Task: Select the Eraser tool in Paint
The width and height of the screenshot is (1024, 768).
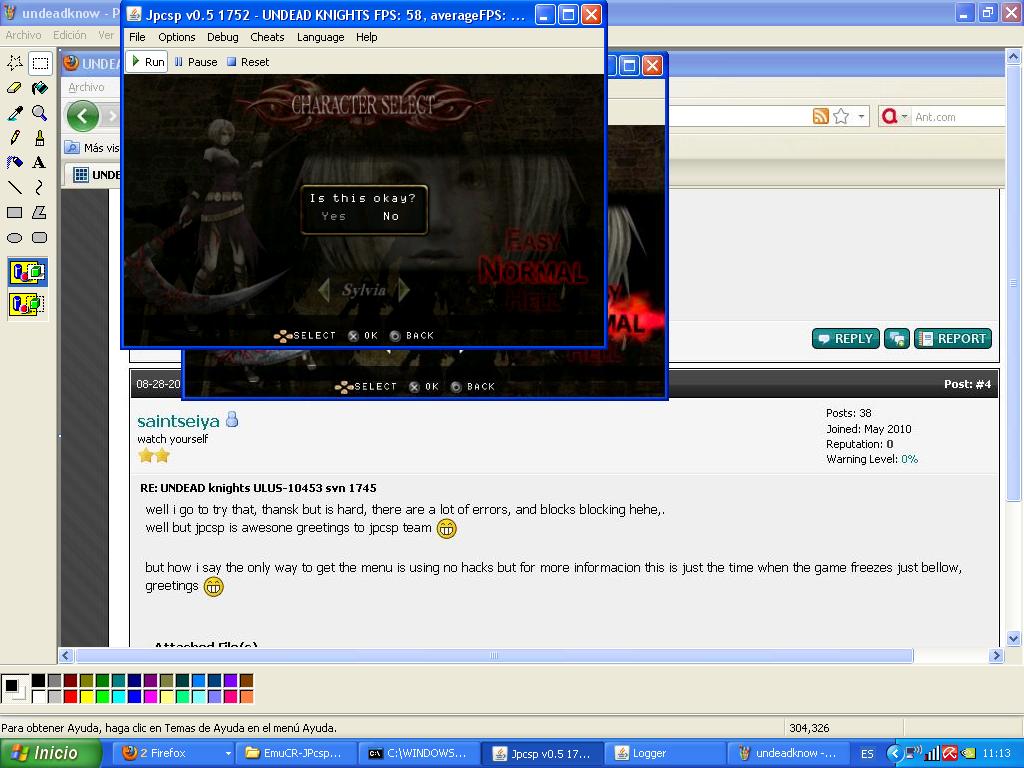Action: tap(15, 88)
